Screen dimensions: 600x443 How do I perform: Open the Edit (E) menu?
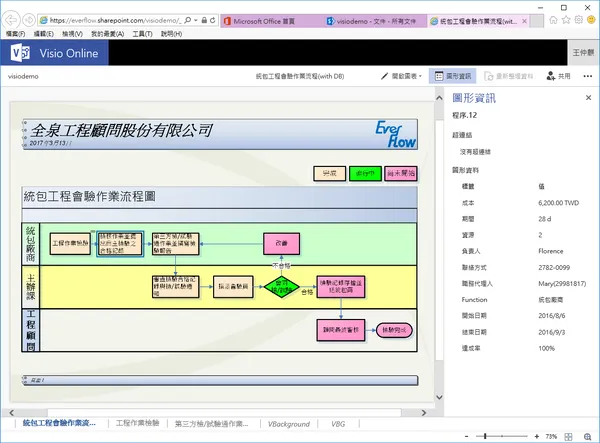click(x=44, y=34)
